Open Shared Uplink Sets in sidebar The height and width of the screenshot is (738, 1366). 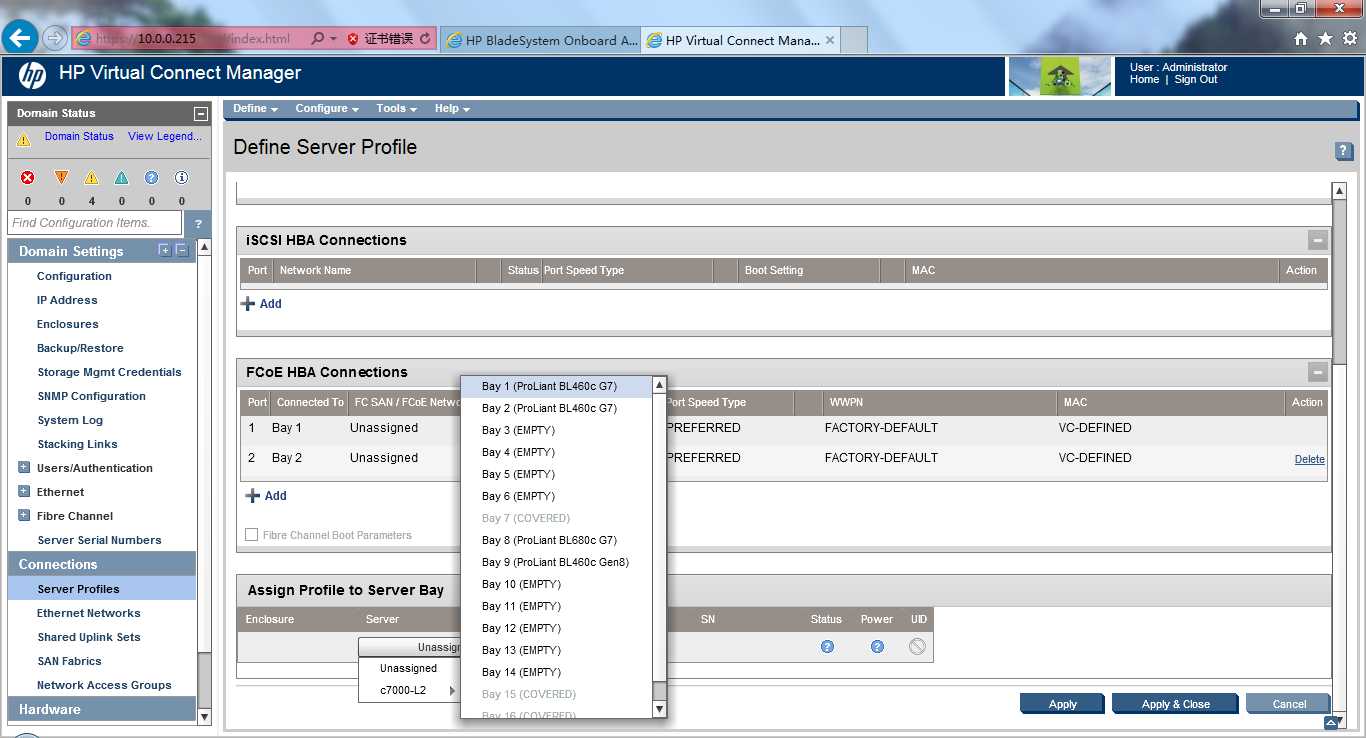(89, 637)
